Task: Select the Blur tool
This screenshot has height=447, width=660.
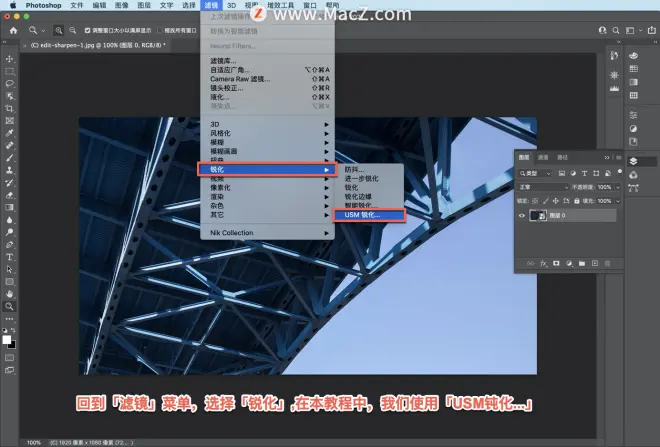Action: (9, 220)
